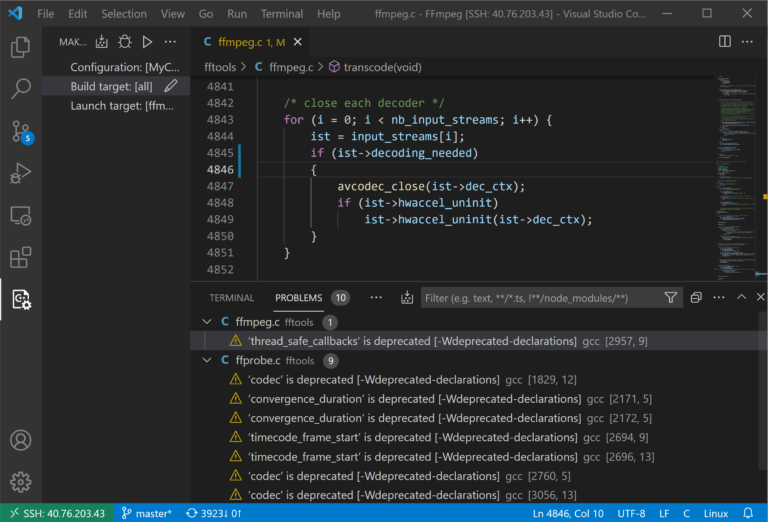Open the Go menu
This screenshot has width=768, height=522.
pyautogui.click(x=206, y=14)
